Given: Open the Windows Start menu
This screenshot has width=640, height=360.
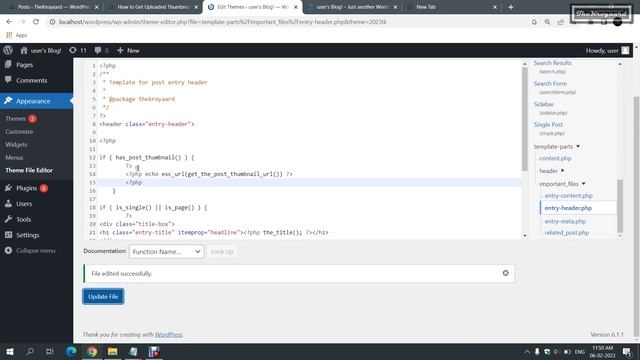Looking at the screenshot, I should [x=10, y=351].
